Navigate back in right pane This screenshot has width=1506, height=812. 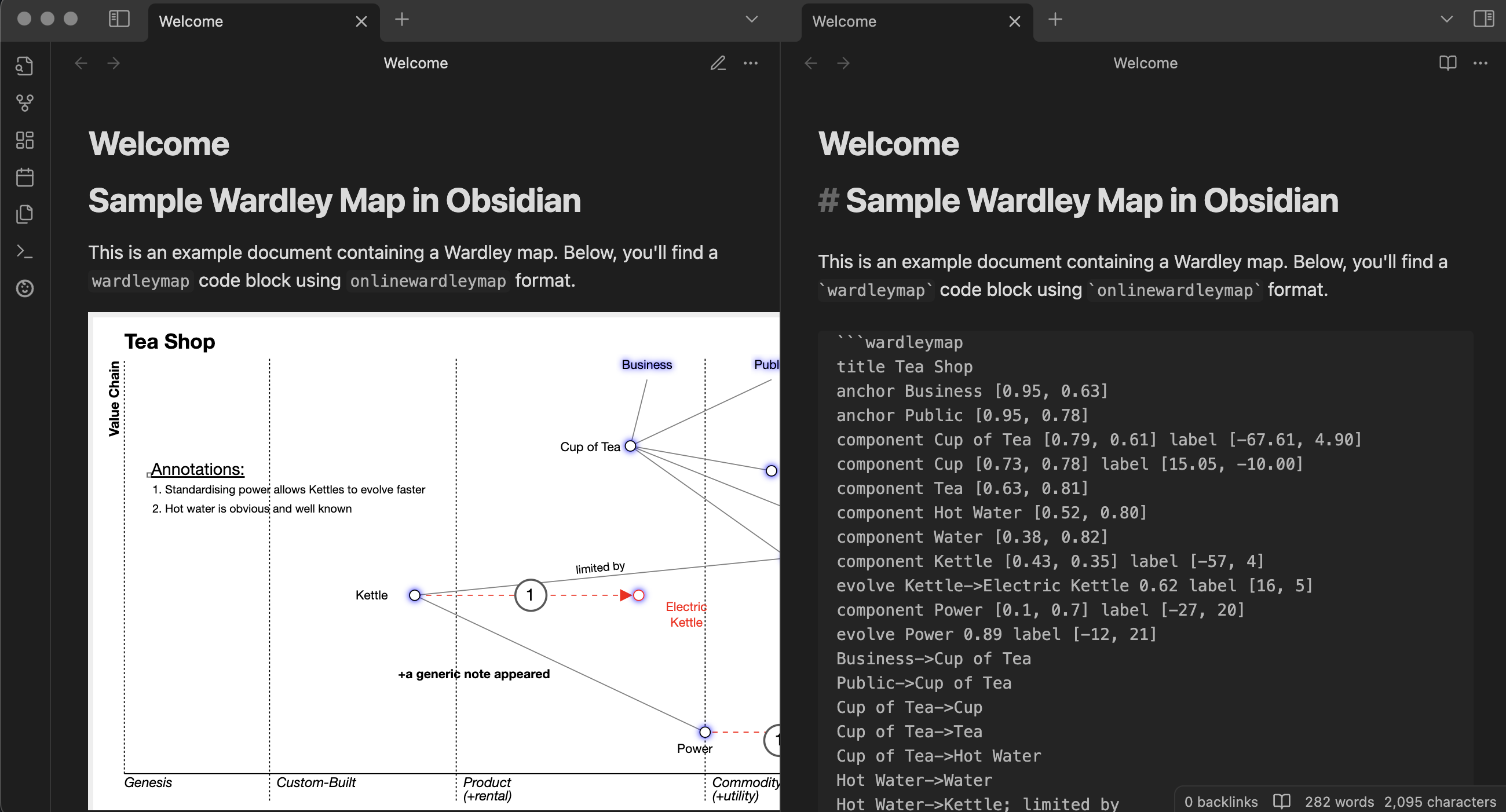811,63
